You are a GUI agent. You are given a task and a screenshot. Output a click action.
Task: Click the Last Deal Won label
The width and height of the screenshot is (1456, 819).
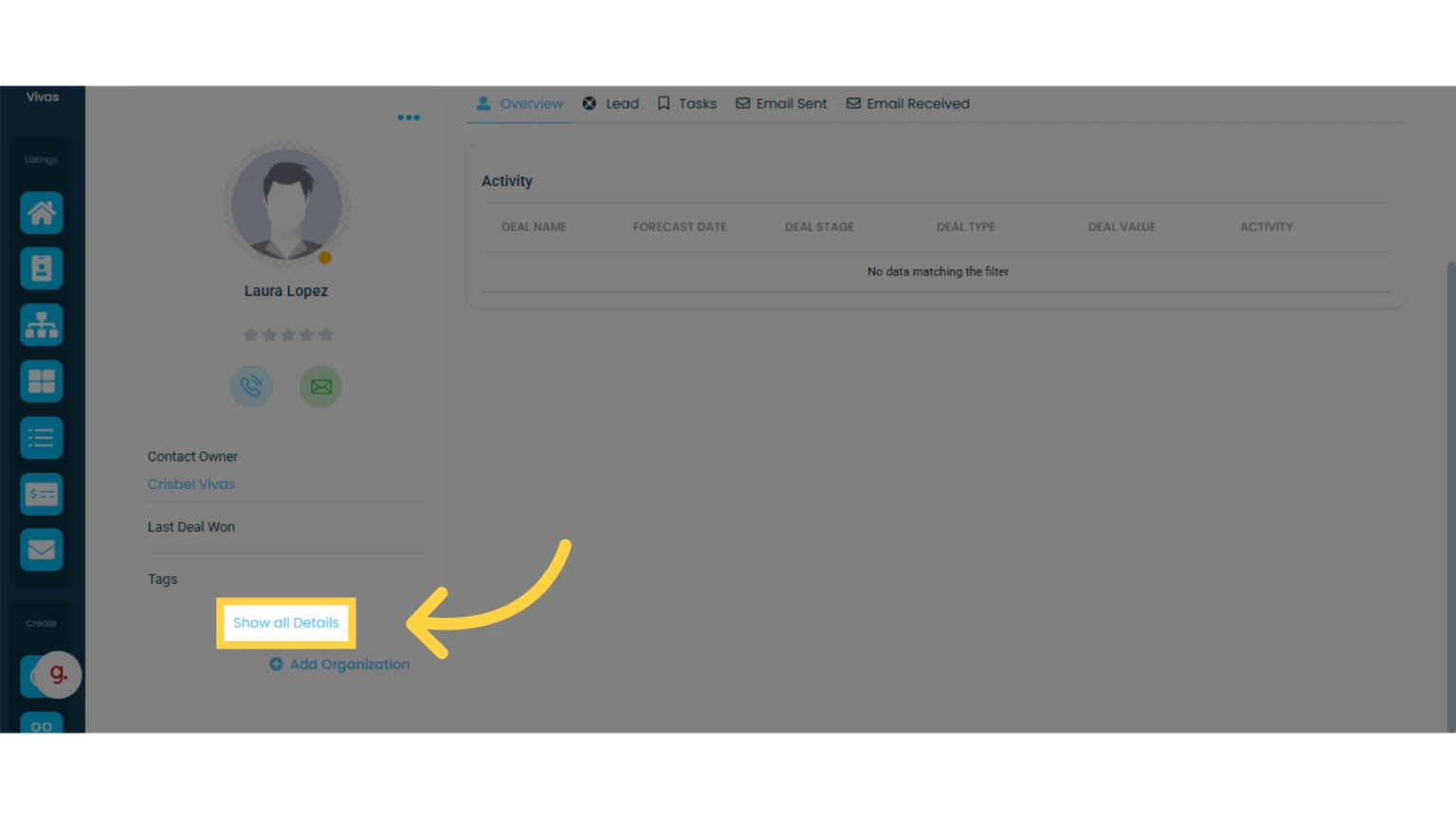pos(191,527)
